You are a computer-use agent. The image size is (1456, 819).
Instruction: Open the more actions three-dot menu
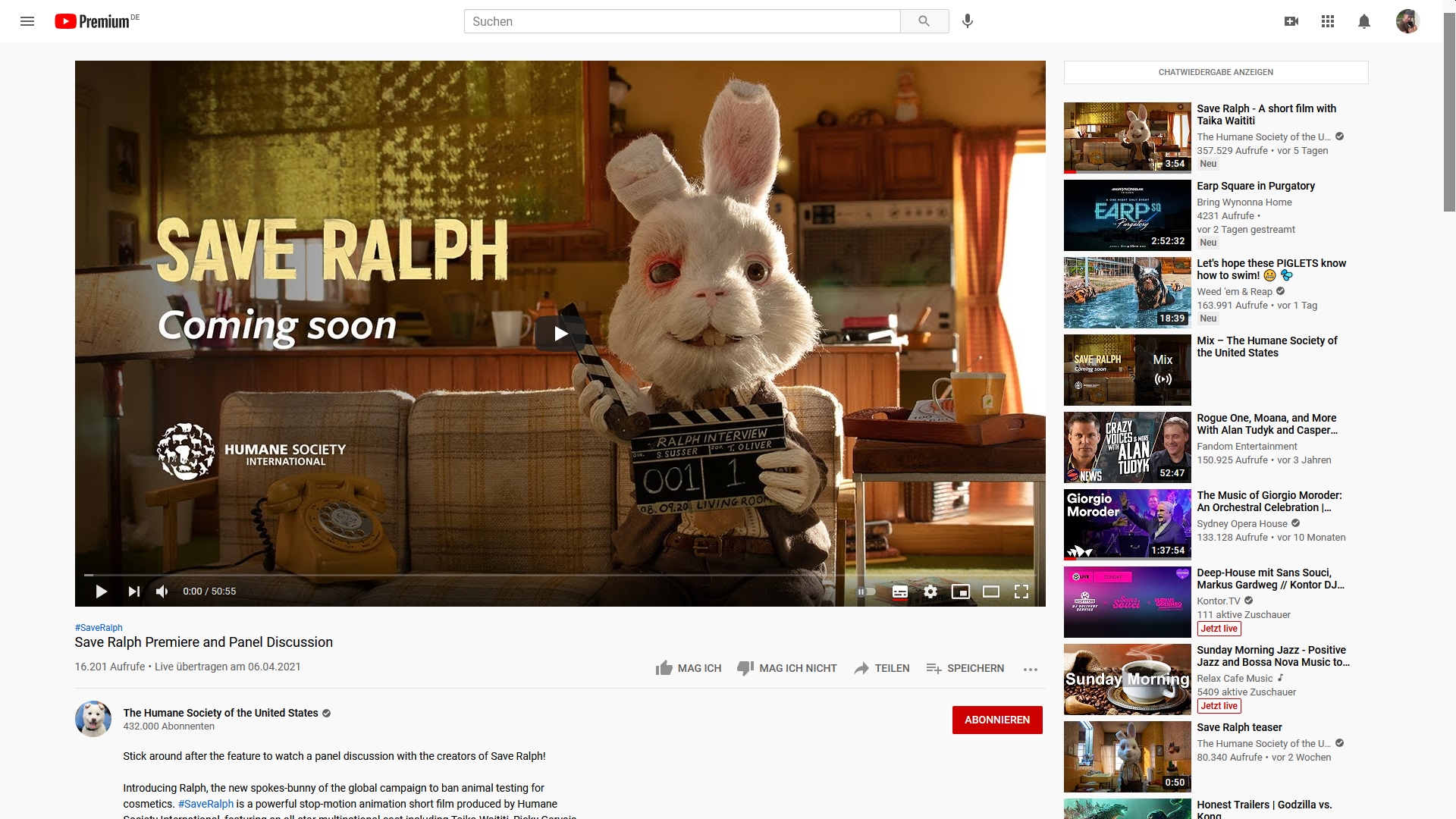tap(1030, 669)
